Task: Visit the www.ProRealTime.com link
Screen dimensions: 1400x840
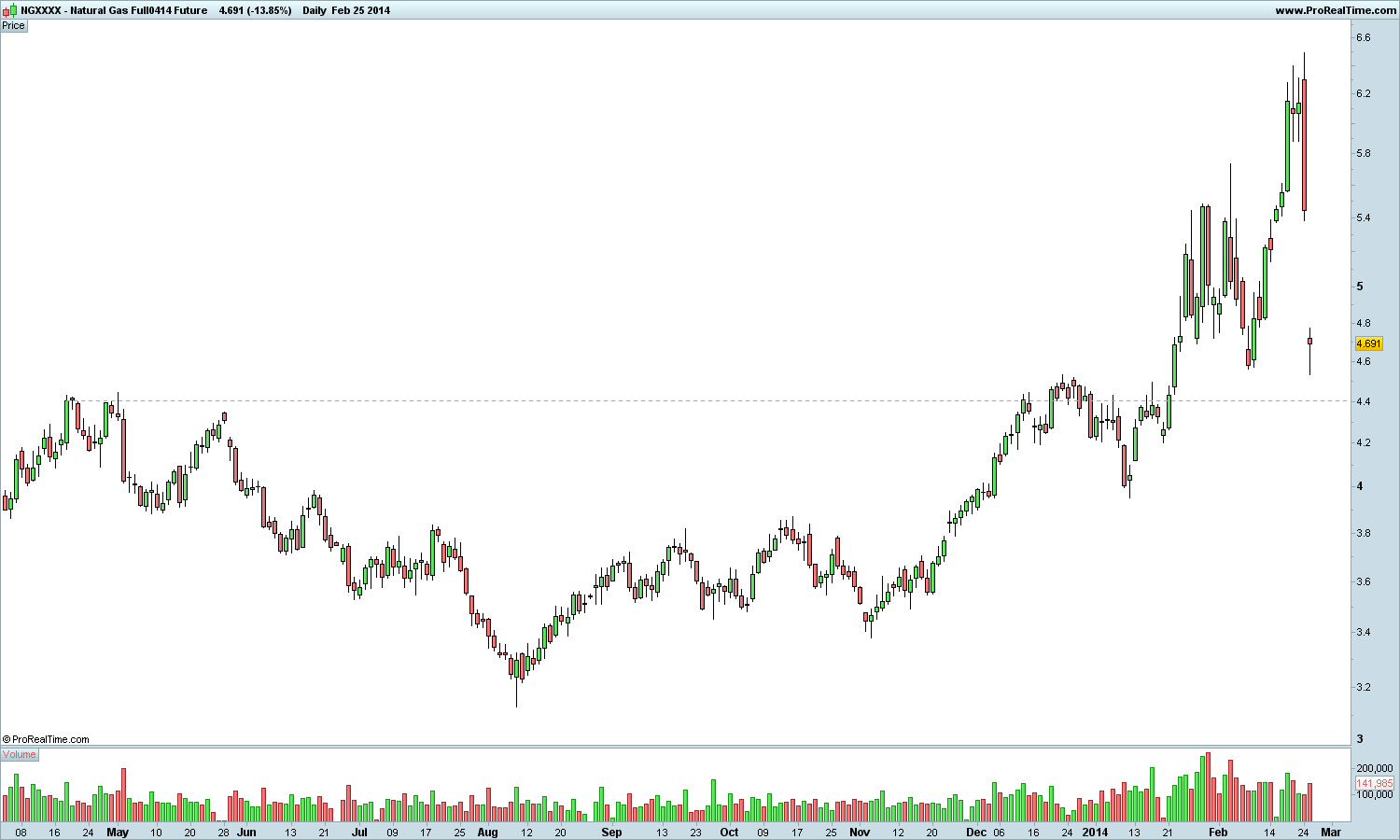Action: [x=1336, y=10]
